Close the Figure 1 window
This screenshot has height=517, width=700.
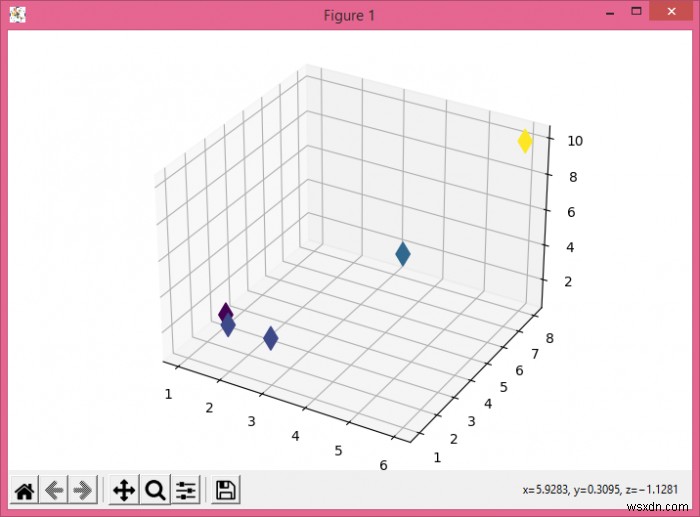pyautogui.click(x=671, y=13)
